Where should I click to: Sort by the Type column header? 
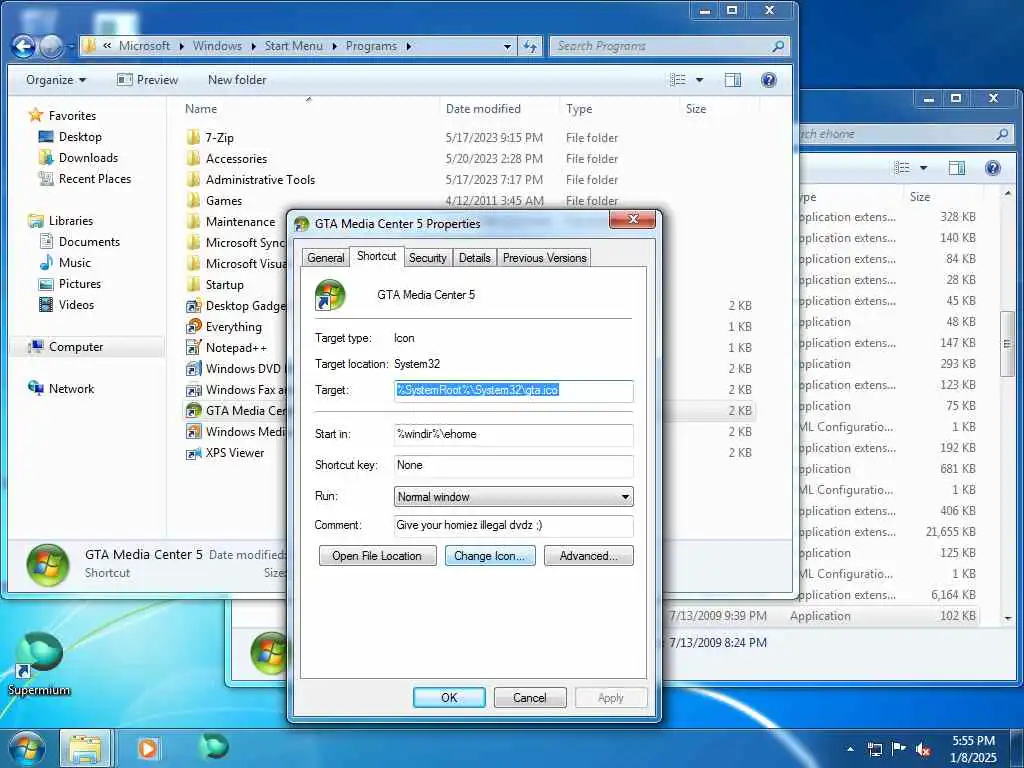[x=579, y=108]
